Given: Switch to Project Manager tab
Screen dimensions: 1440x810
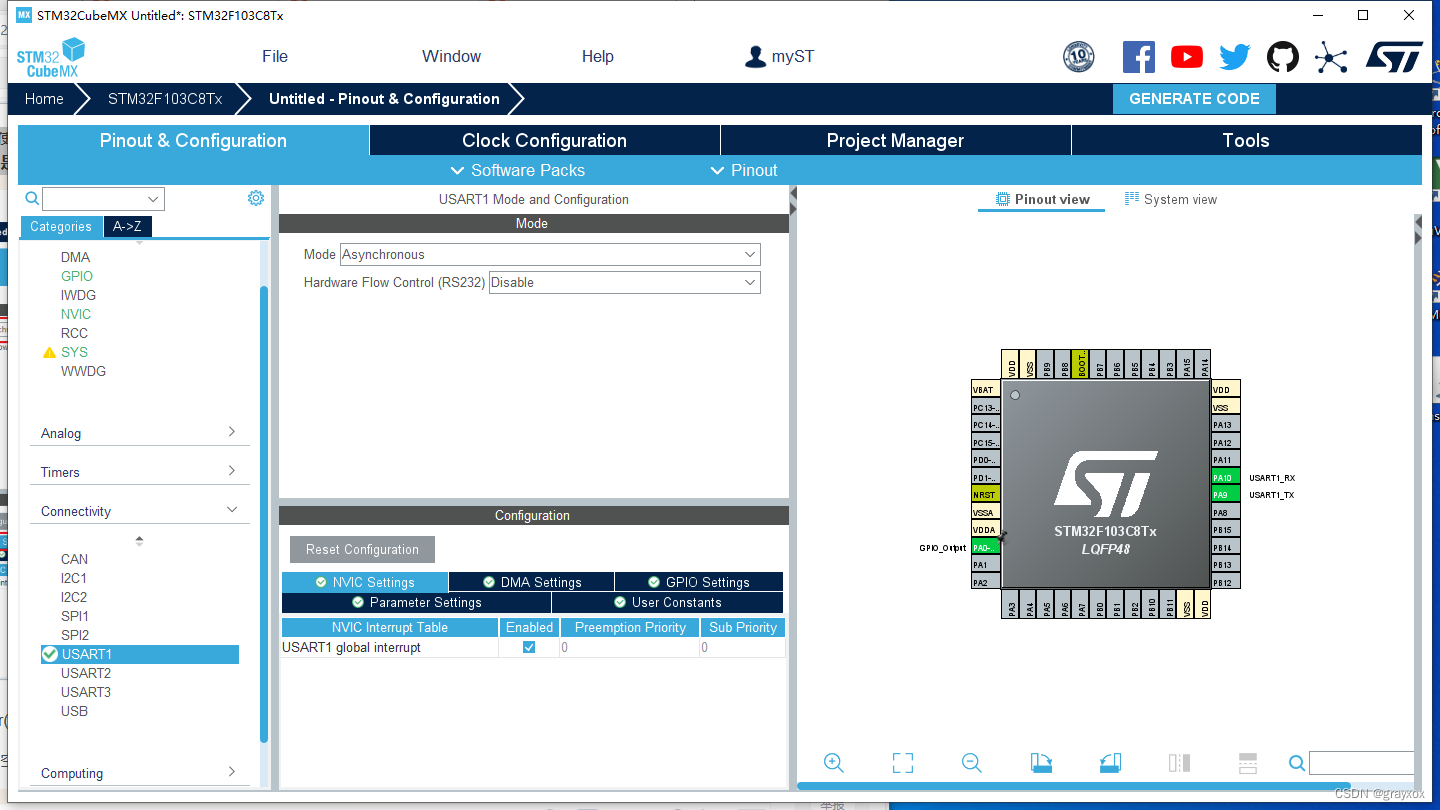Looking at the screenshot, I should 895,141.
